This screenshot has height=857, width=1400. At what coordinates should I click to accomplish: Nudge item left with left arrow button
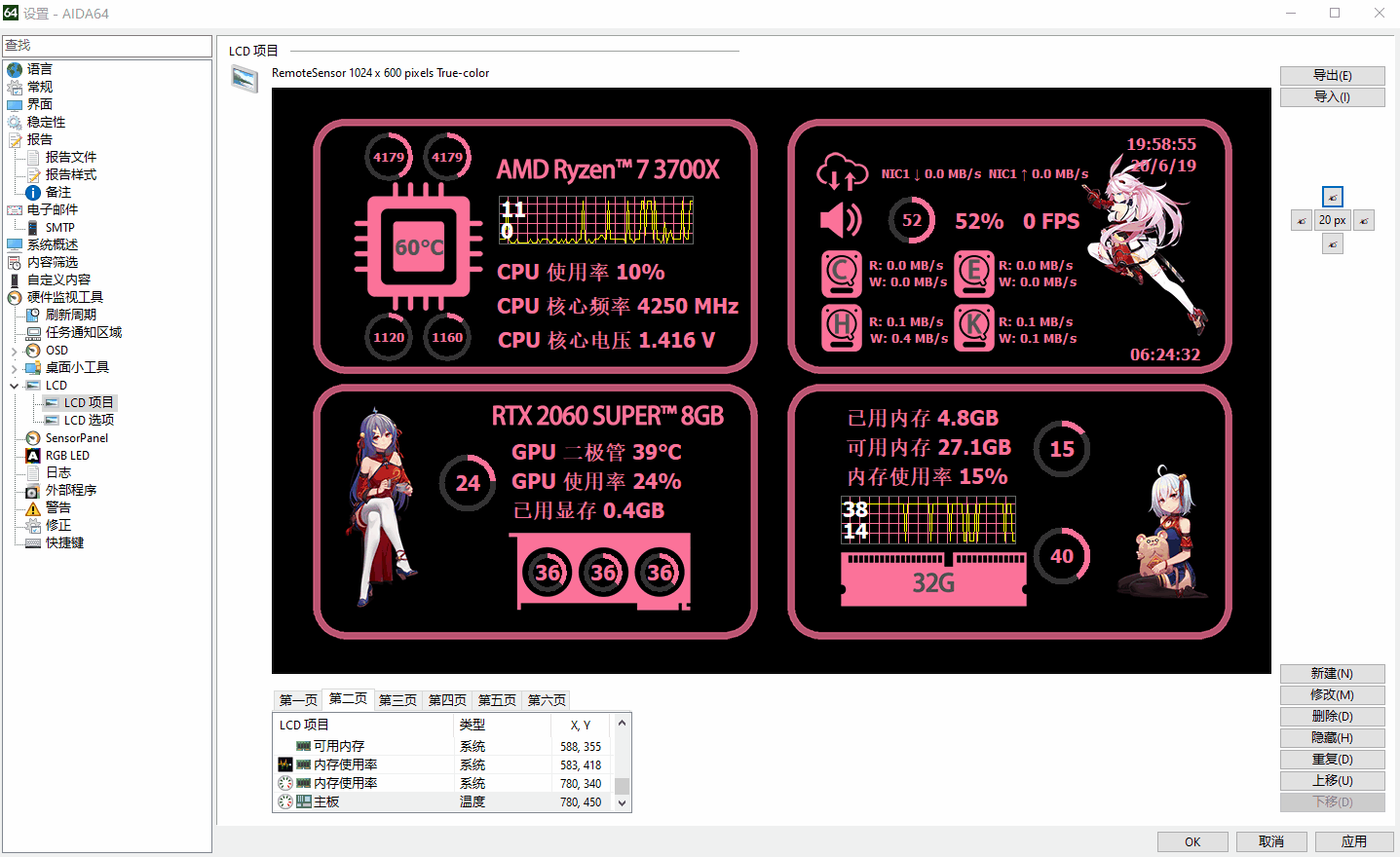click(x=1302, y=220)
